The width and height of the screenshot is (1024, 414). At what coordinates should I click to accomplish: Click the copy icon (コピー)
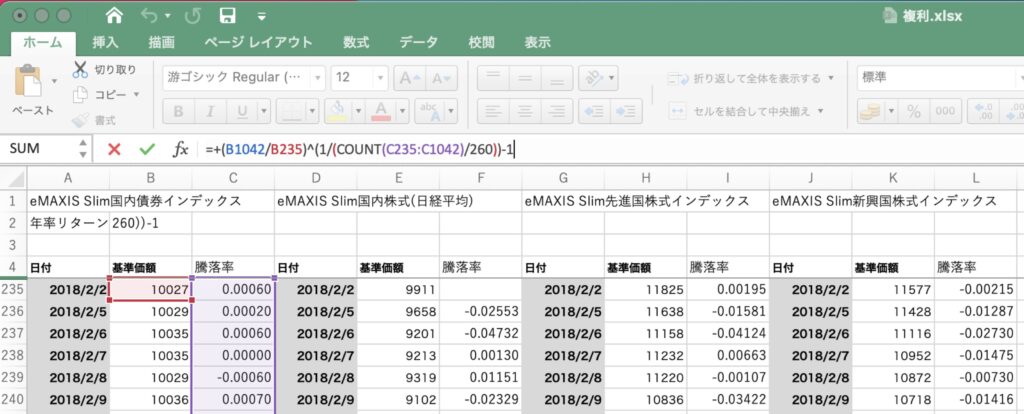pyautogui.click(x=80, y=95)
